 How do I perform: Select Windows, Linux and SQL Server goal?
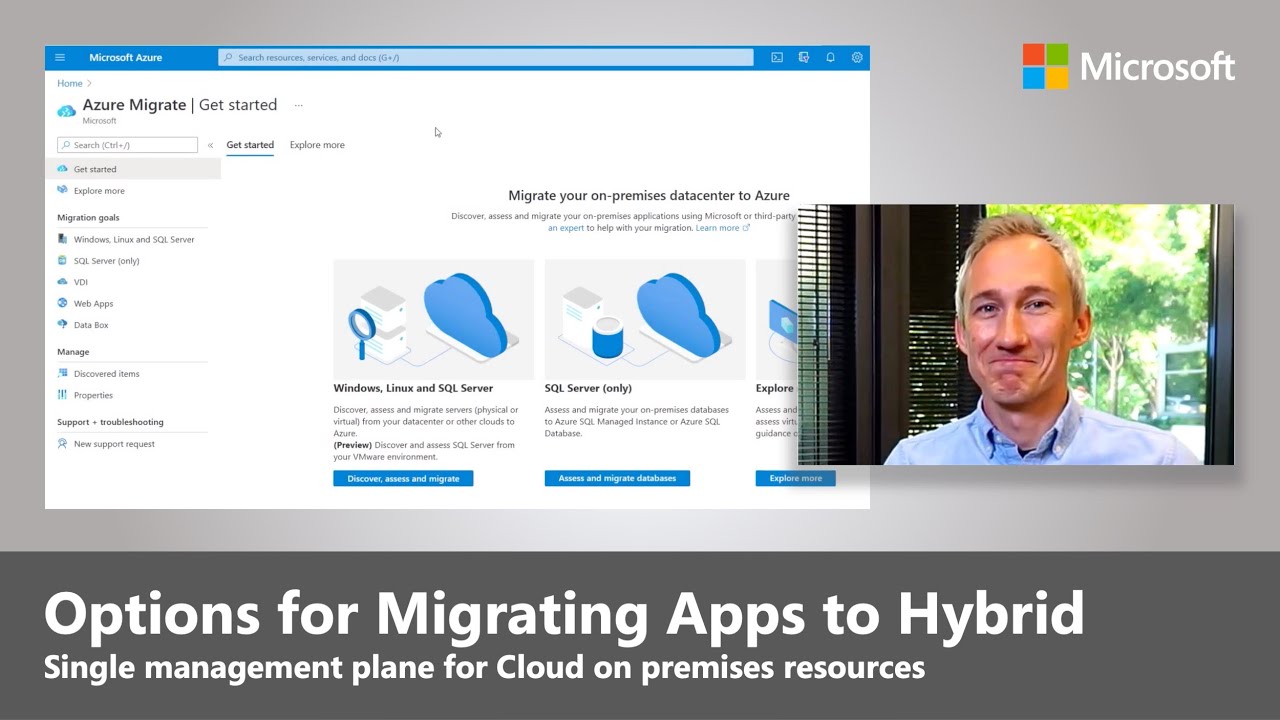click(x=133, y=239)
